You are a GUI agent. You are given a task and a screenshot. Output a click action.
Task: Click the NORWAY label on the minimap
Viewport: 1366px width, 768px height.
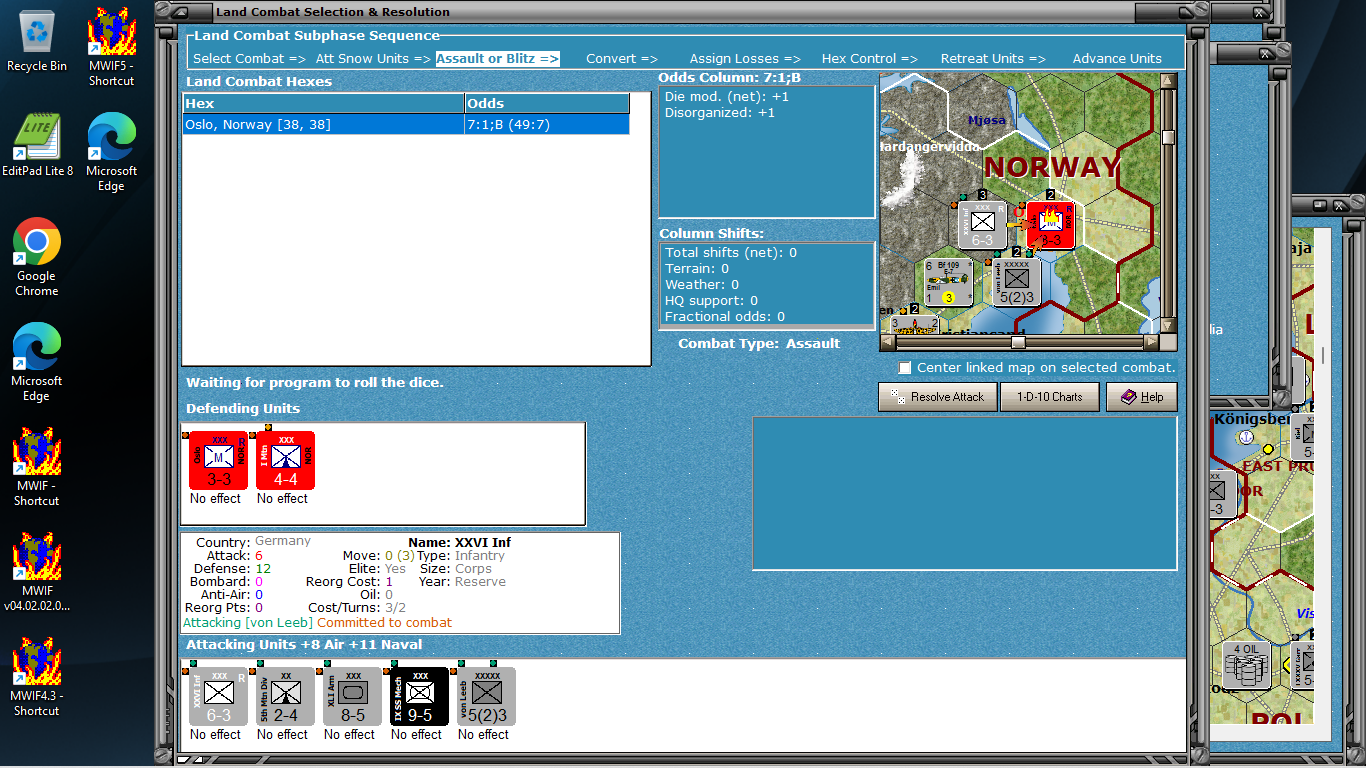coord(1053,167)
